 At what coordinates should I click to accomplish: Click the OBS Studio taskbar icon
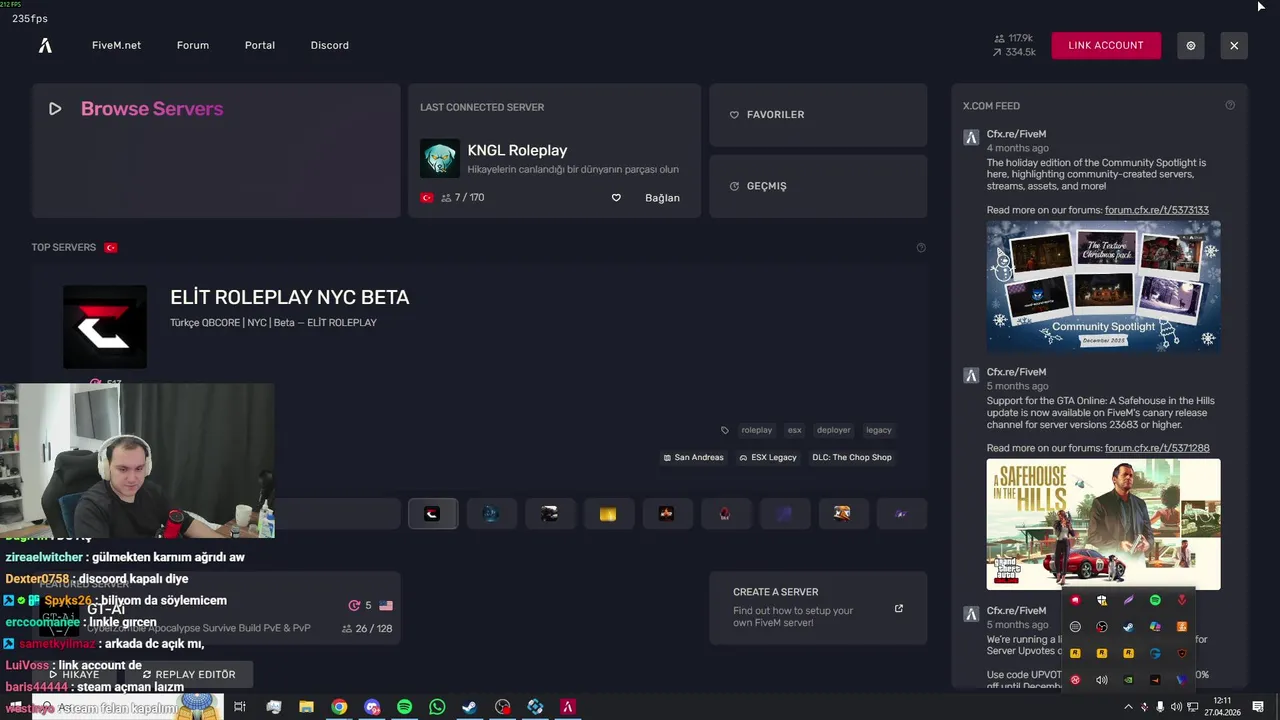point(502,707)
